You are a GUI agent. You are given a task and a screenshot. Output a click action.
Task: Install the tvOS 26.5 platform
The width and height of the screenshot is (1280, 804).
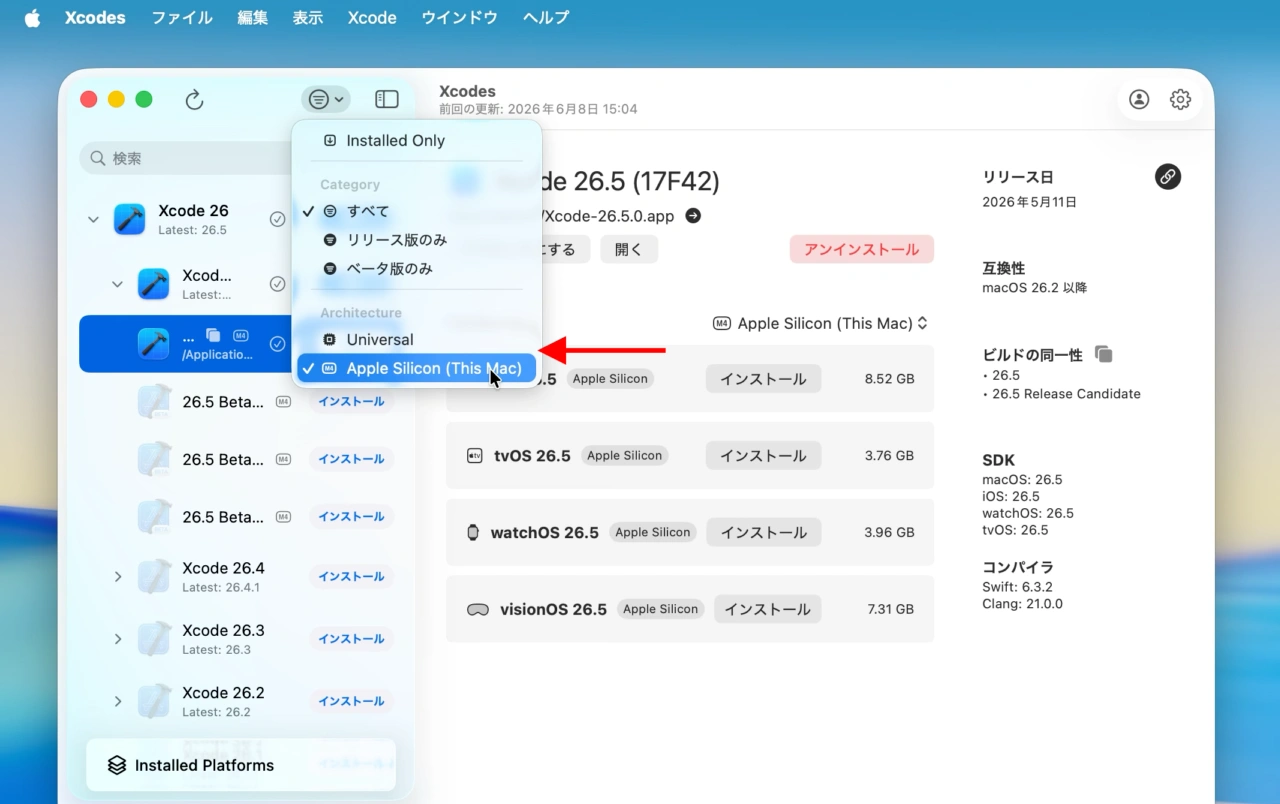click(763, 456)
